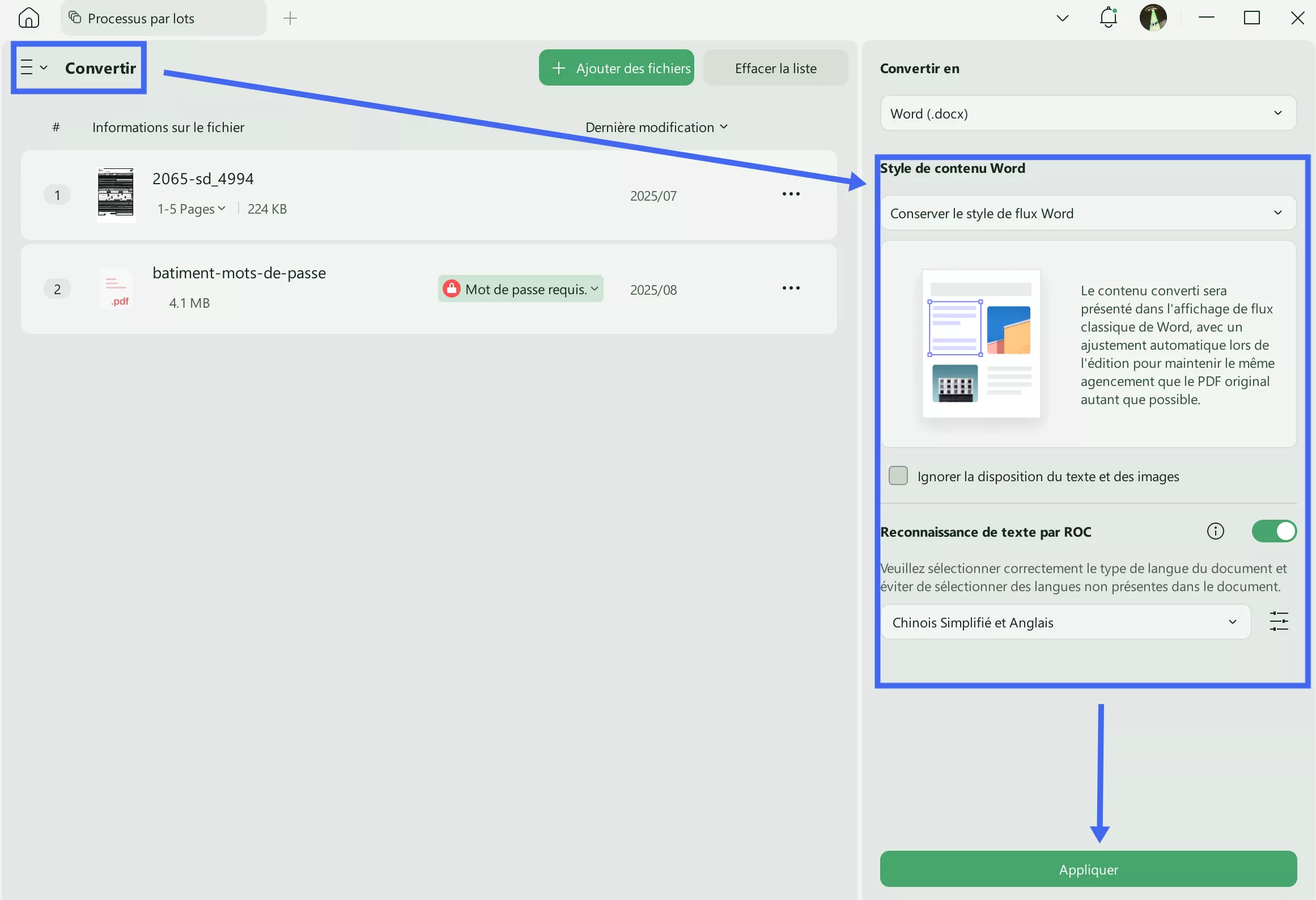Open Chinois Simplifié et Anglais language dropdown
Screen dimensions: 1316x900
[x=1065, y=622]
